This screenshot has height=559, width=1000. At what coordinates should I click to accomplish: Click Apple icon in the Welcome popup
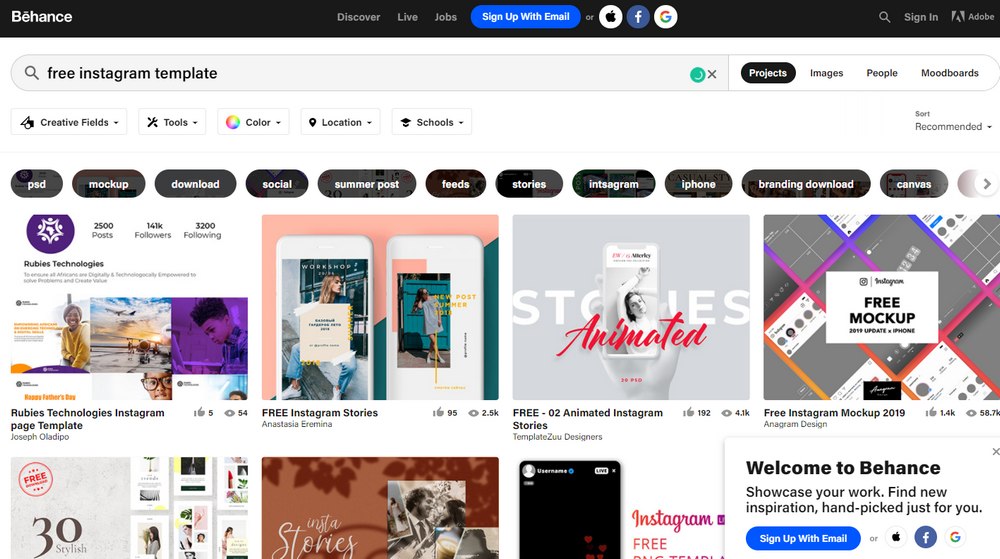click(x=896, y=537)
